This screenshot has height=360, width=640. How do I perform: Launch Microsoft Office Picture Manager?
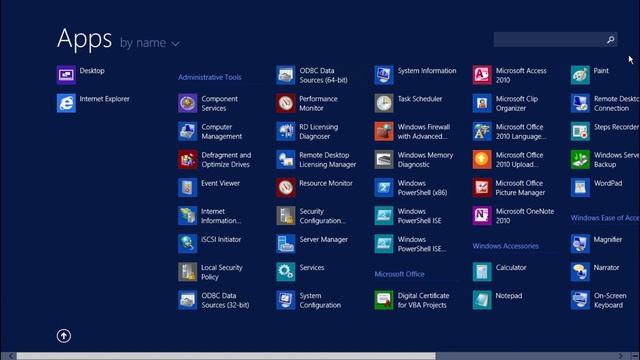point(509,187)
